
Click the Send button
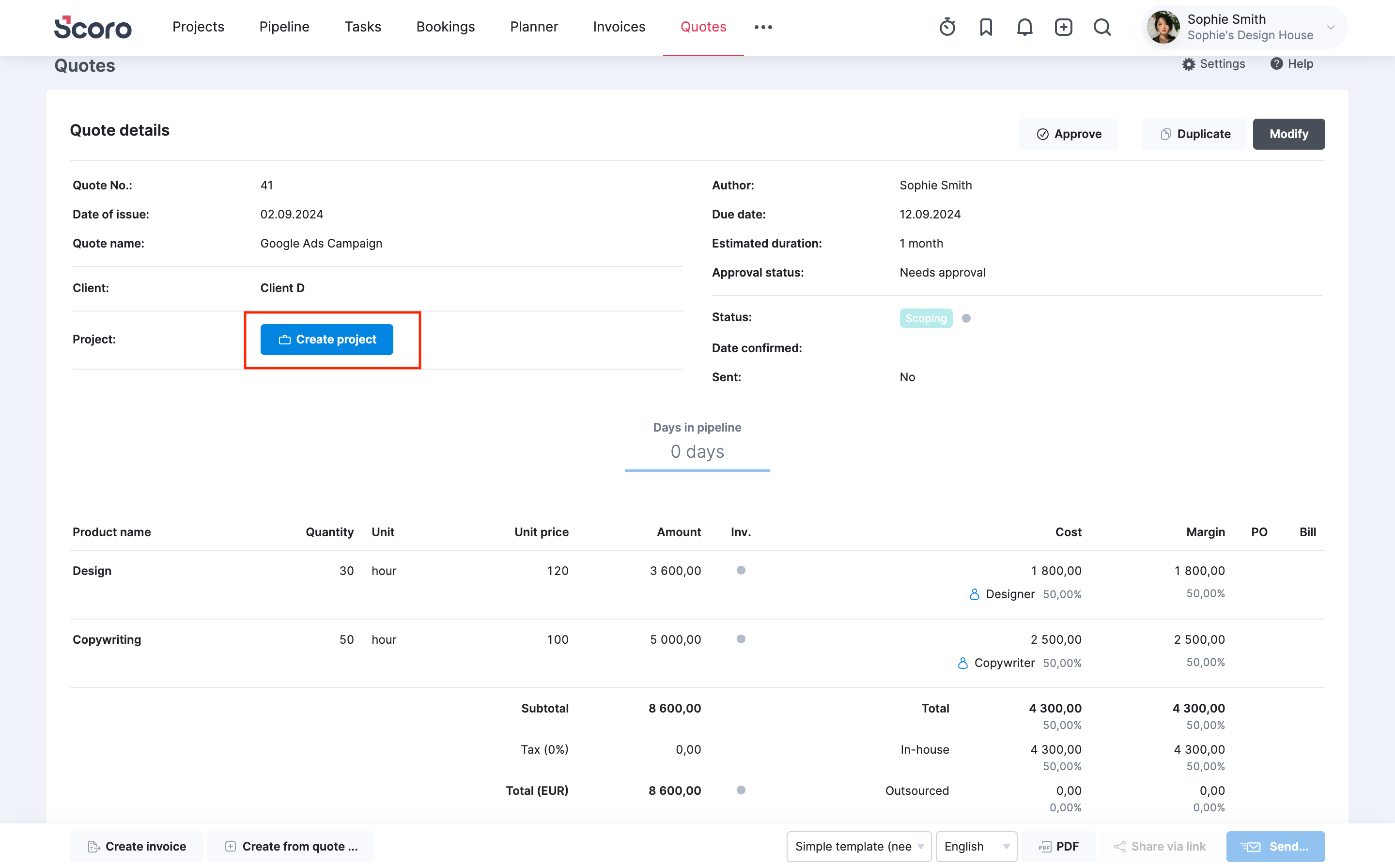pyautogui.click(x=1275, y=846)
